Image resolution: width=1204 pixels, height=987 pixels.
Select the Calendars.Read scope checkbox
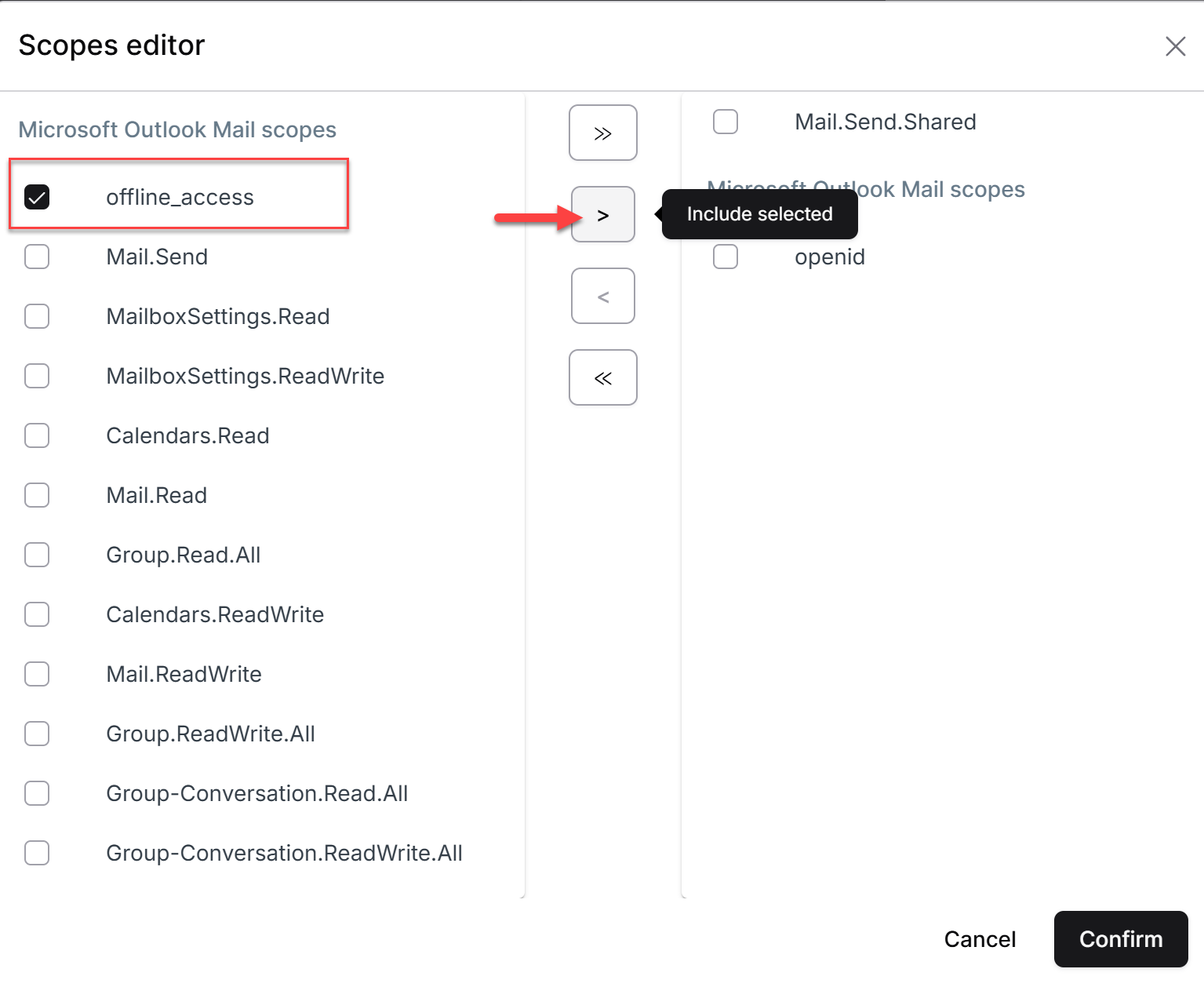(37, 435)
